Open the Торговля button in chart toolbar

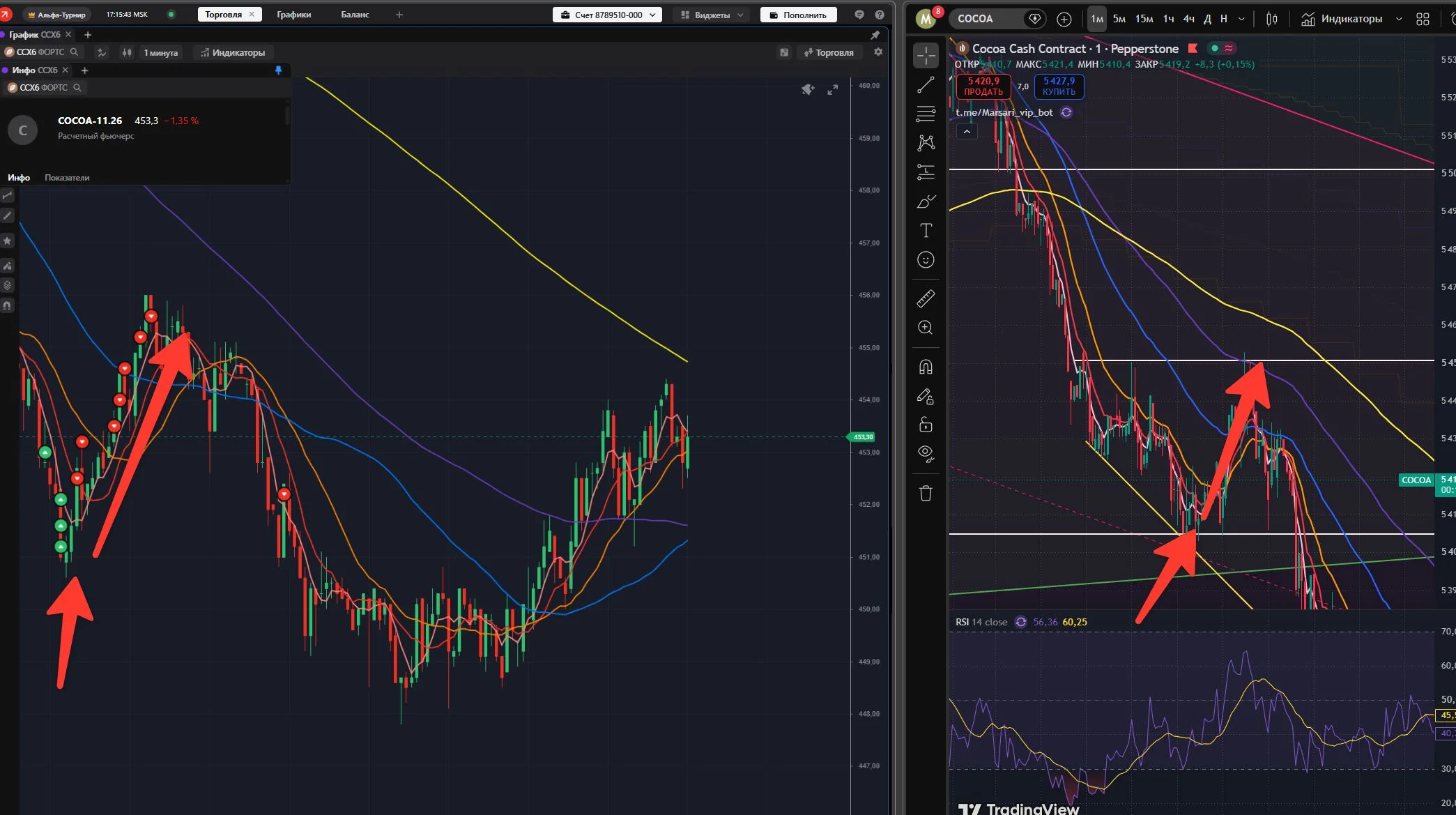(829, 53)
